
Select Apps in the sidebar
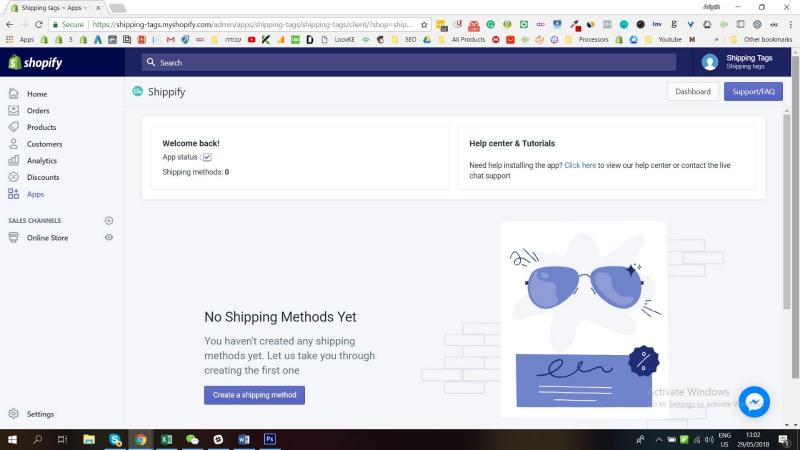coord(35,194)
